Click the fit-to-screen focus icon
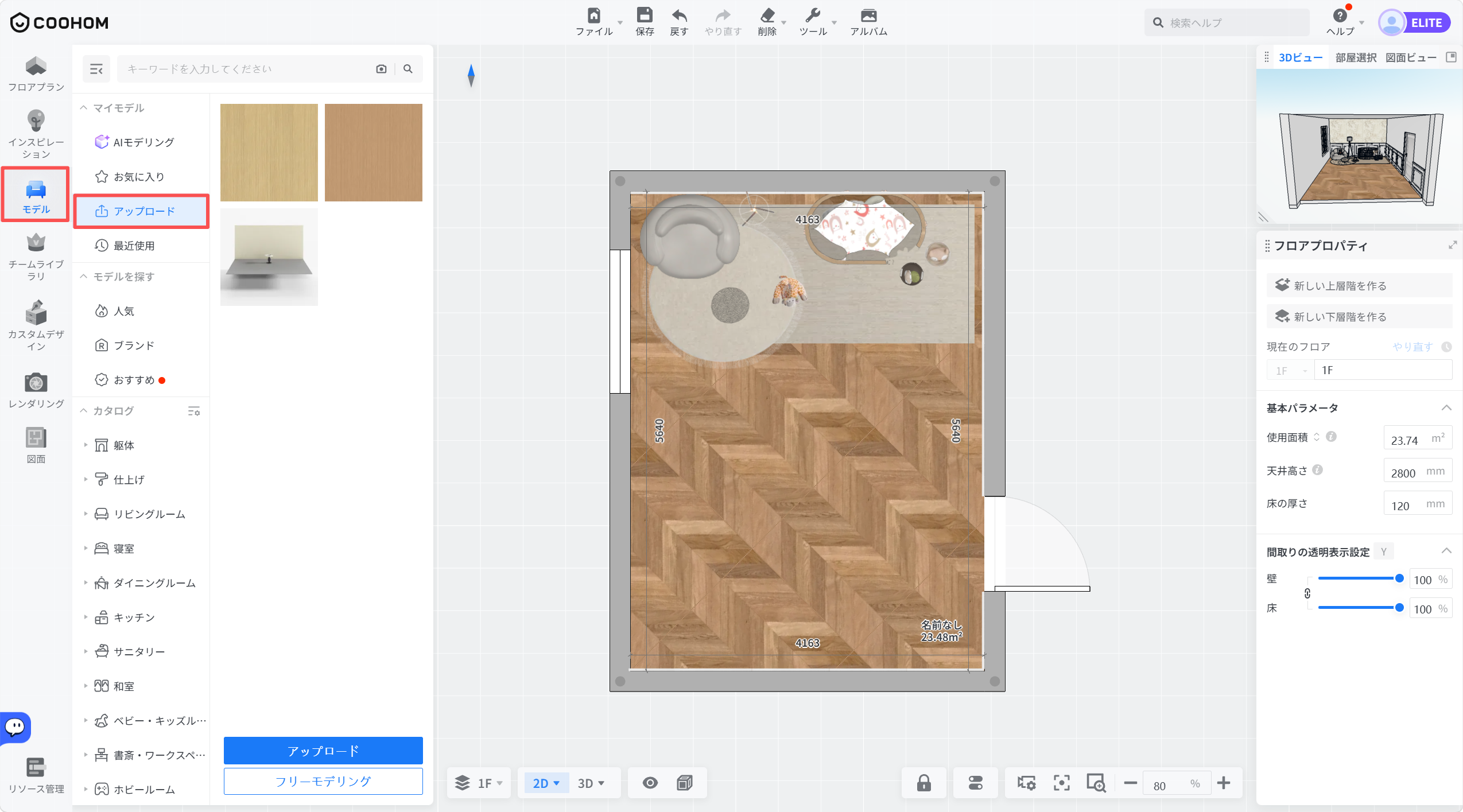Viewport: 1463px width, 812px height. click(x=1061, y=783)
